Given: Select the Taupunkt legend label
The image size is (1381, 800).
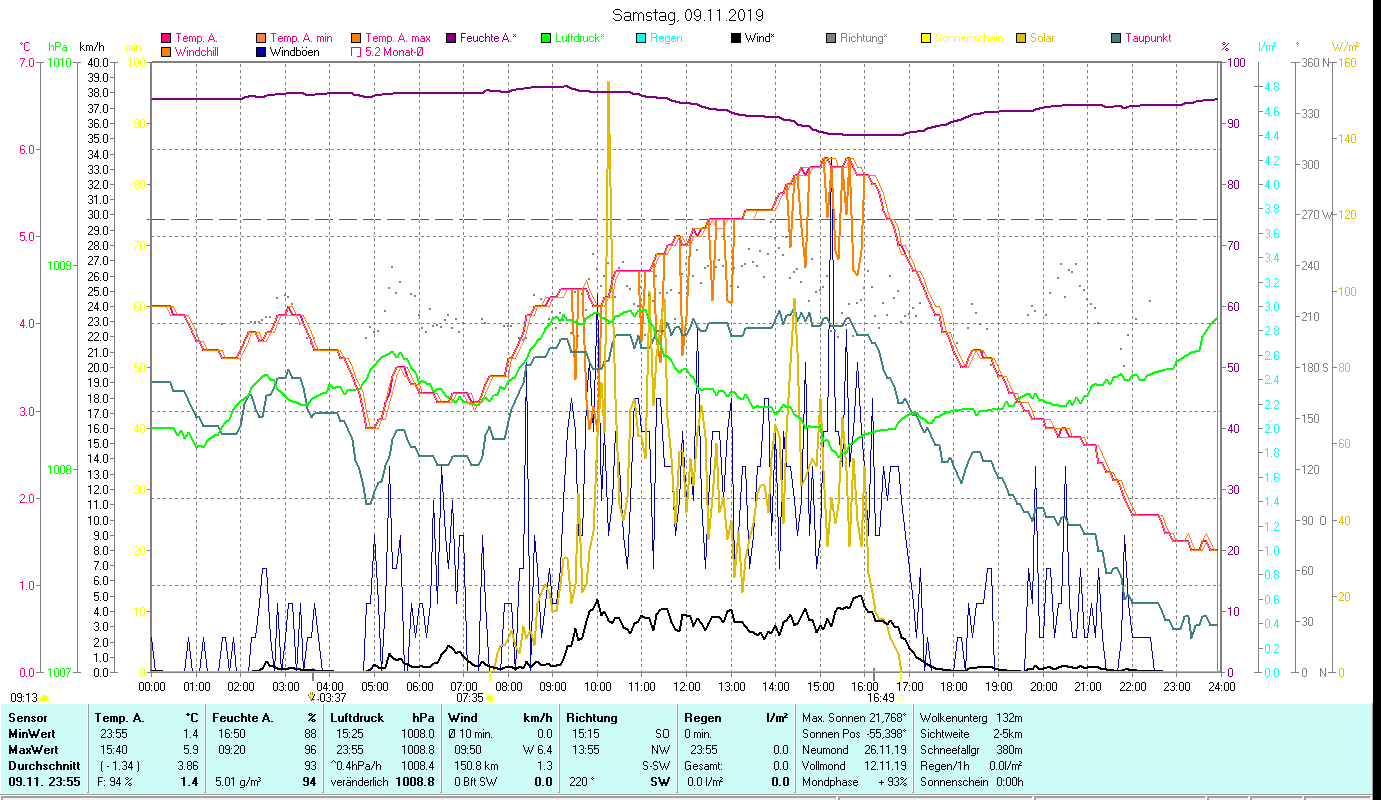Looking at the screenshot, I should (1147, 38).
